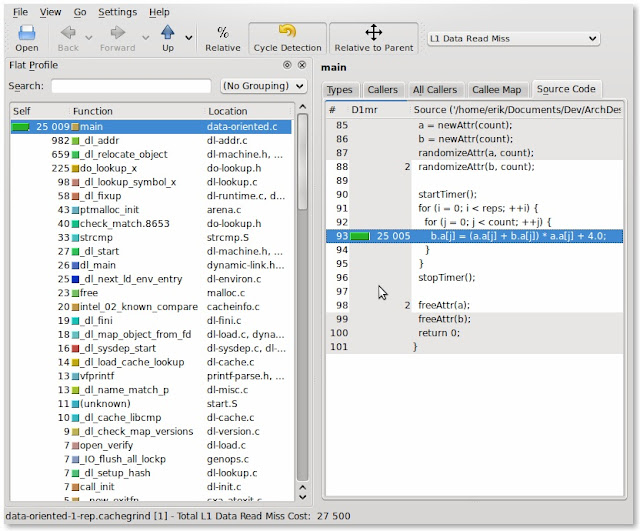Click the # line number column header

[x=338, y=110]
